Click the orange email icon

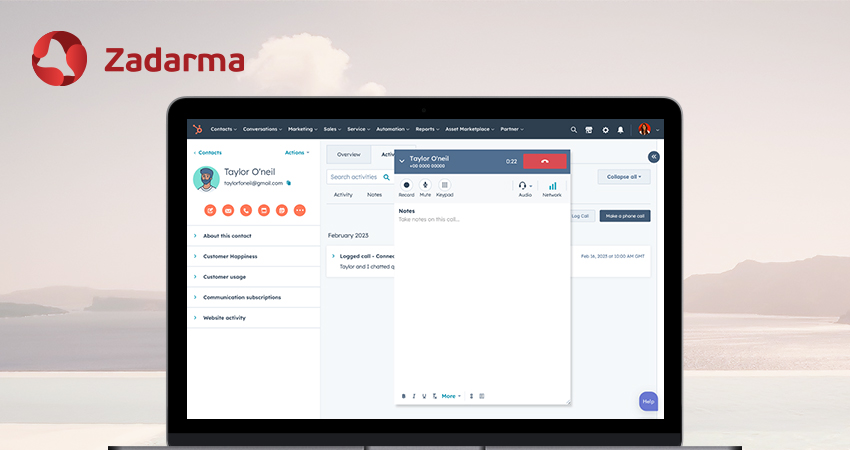[x=228, y=210]
